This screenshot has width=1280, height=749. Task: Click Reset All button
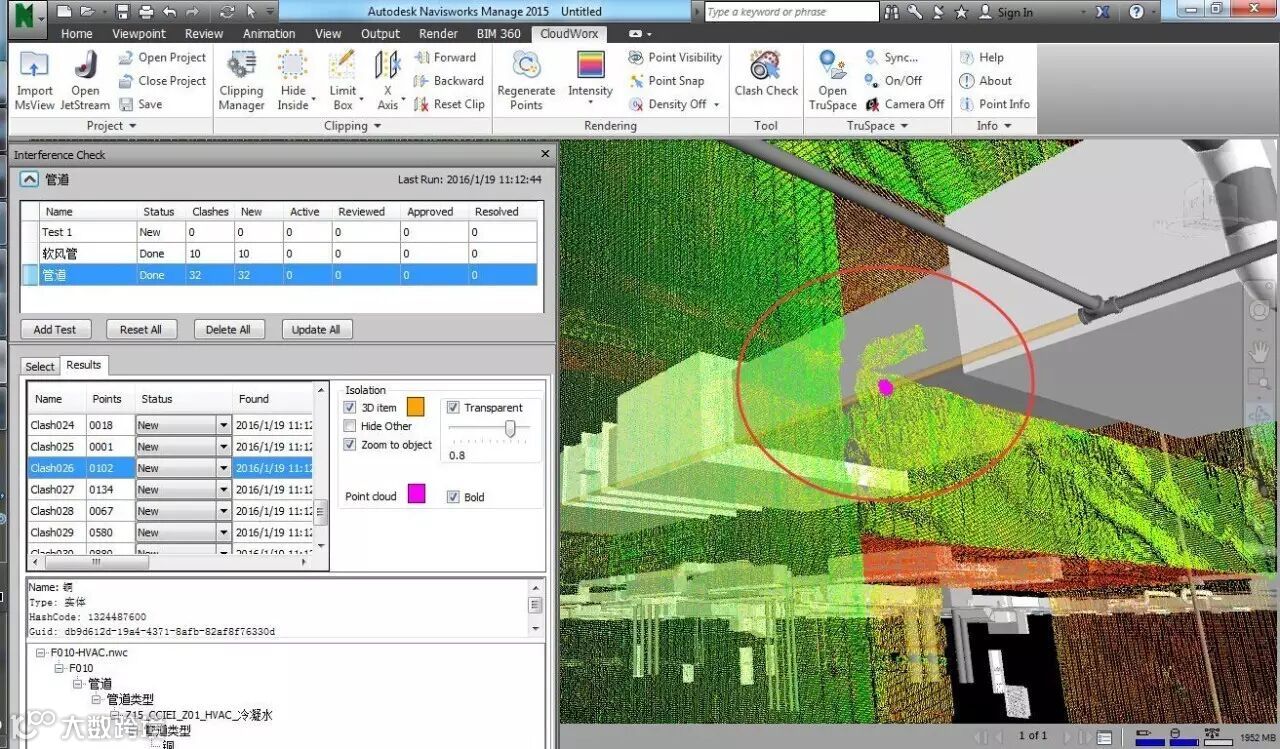(141, 329)
